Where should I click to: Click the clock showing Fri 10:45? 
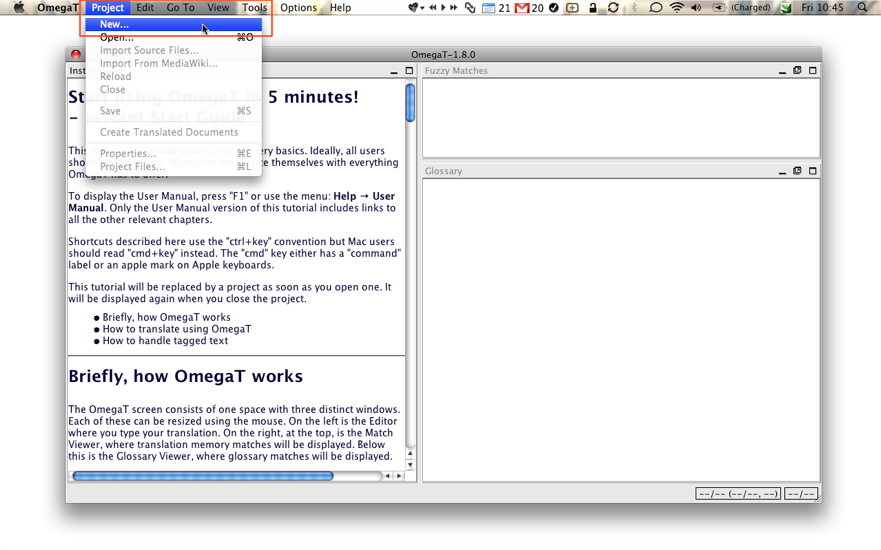pyautogui.click(x=822, y=7)
